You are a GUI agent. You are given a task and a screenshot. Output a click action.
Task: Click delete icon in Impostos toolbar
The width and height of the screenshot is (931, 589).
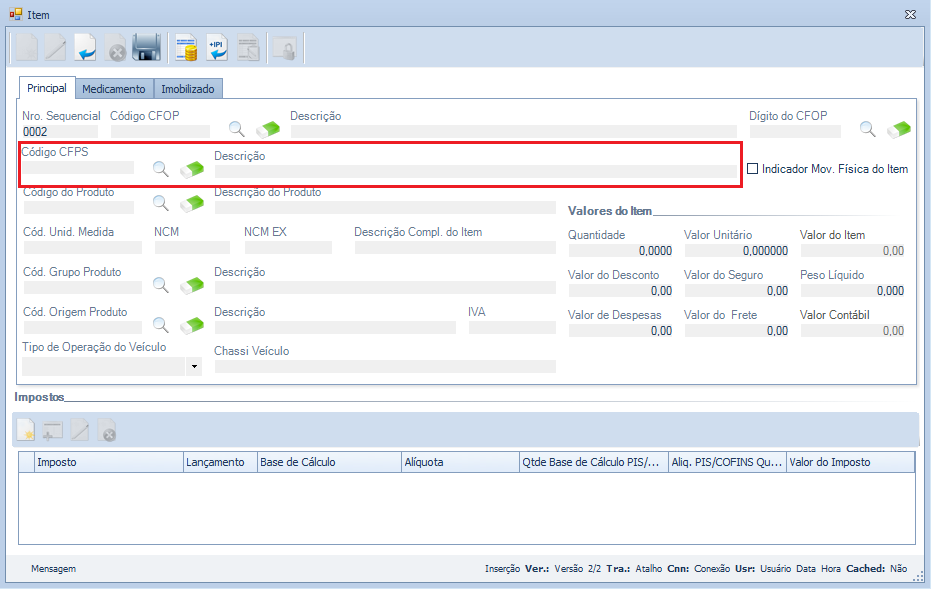107,430
